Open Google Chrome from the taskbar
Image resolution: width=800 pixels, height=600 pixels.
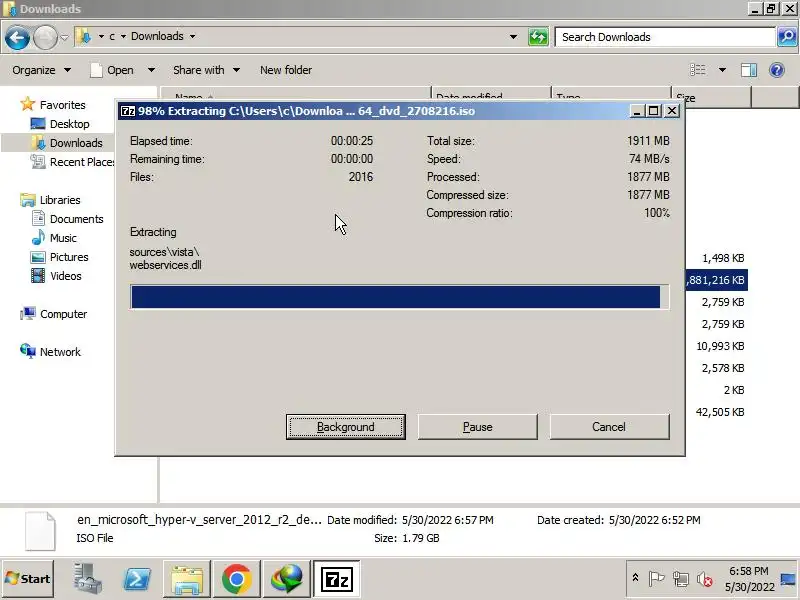236,579
